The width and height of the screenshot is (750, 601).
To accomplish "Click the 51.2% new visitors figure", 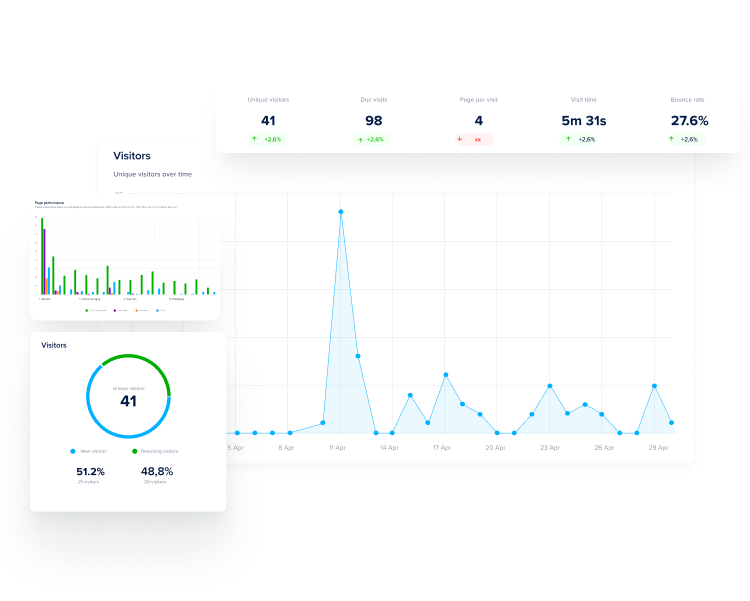I will (x=90, y=471).
